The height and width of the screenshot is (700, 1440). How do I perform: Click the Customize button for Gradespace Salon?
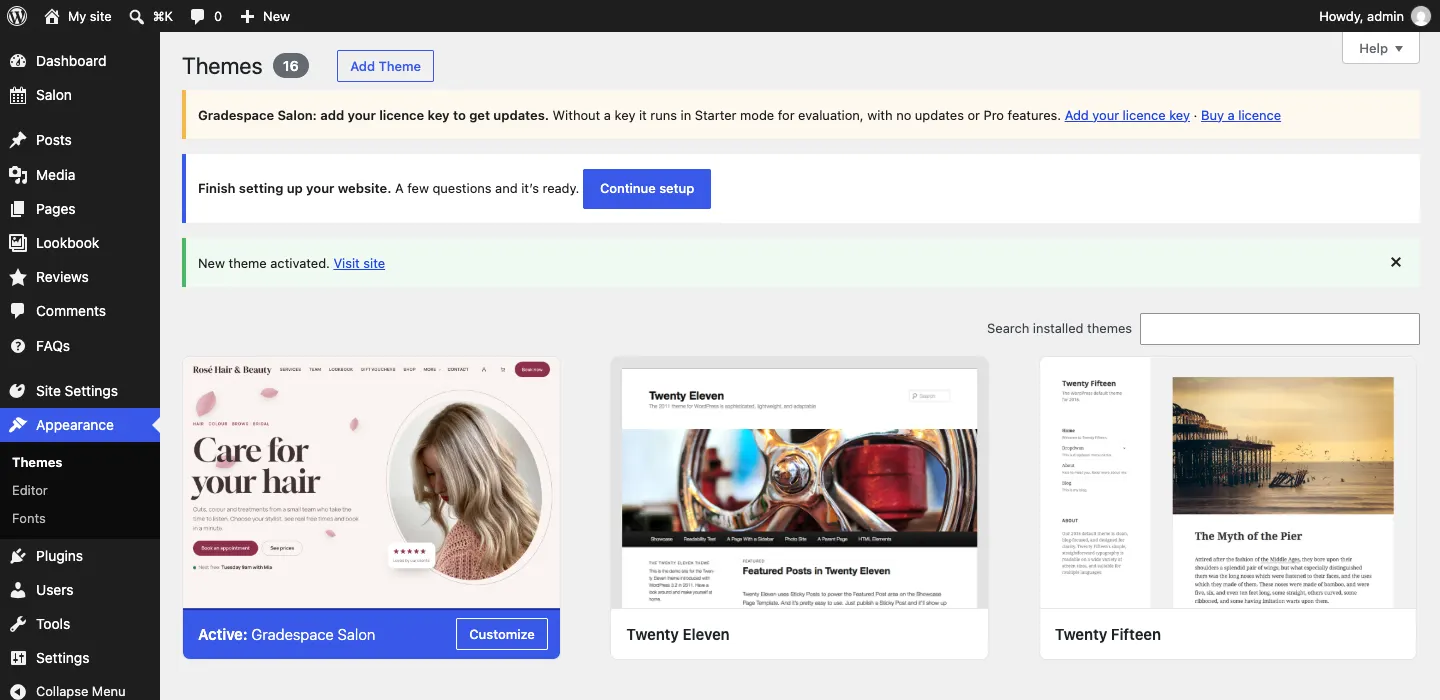tap(502, 634)
